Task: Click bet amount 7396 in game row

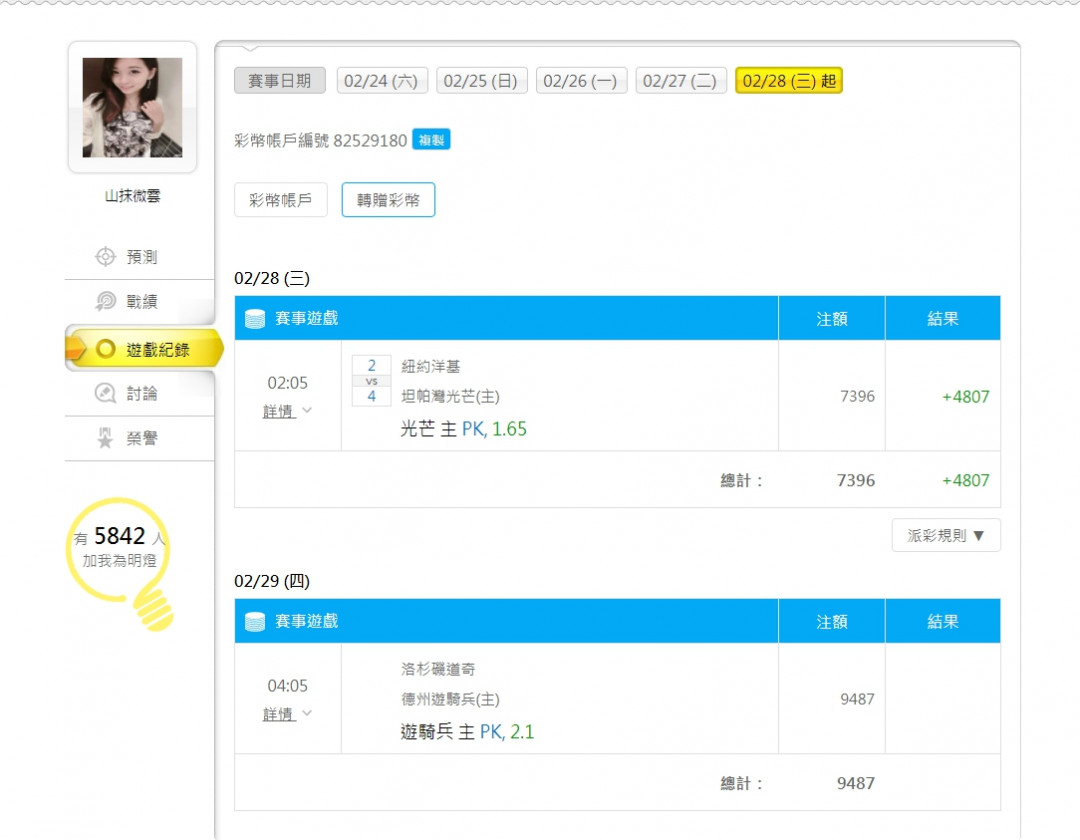Action: pos(857,397)
